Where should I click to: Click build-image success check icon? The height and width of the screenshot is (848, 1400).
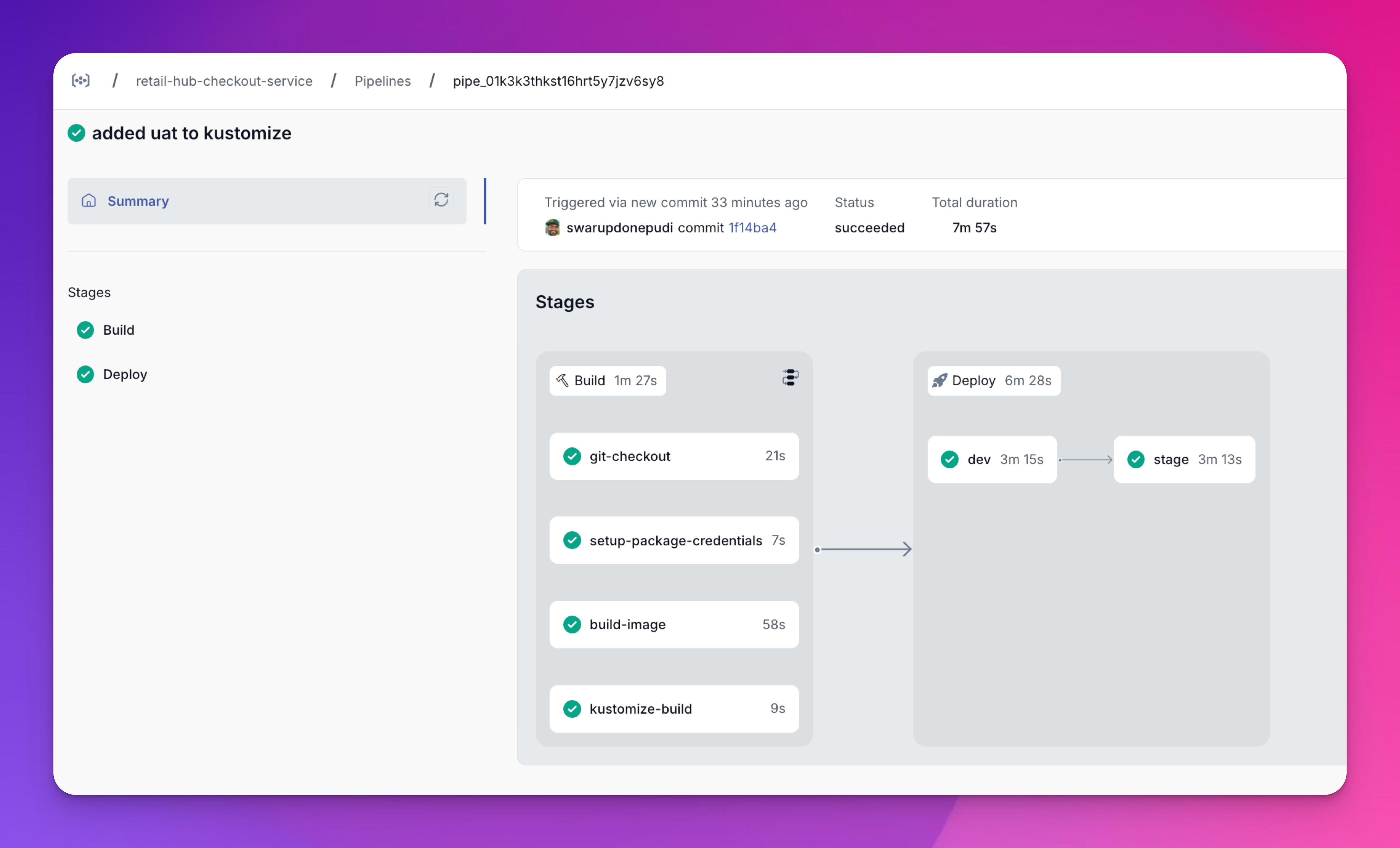(572, 624)
